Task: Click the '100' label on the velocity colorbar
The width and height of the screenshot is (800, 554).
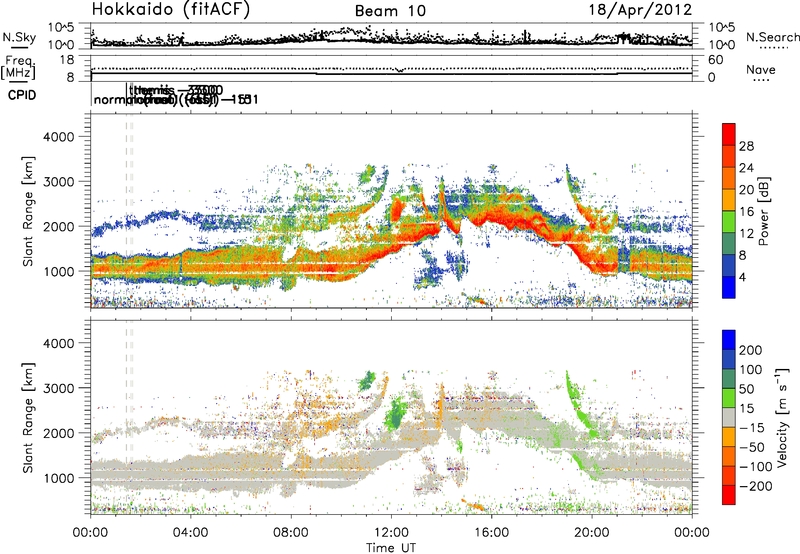Action: pyautogui.click(x=751, y=370)
